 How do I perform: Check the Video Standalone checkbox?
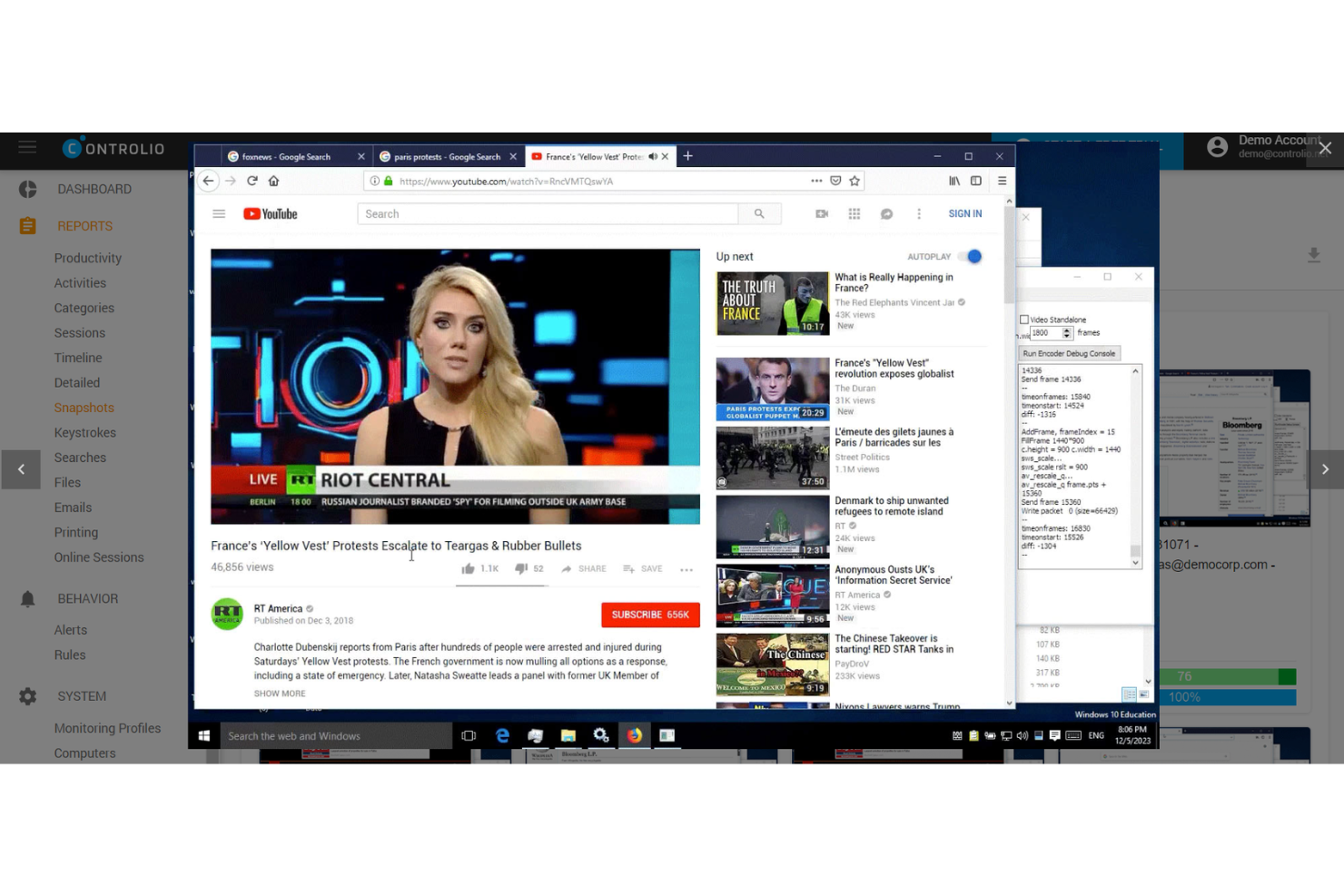click(1024, 320)
